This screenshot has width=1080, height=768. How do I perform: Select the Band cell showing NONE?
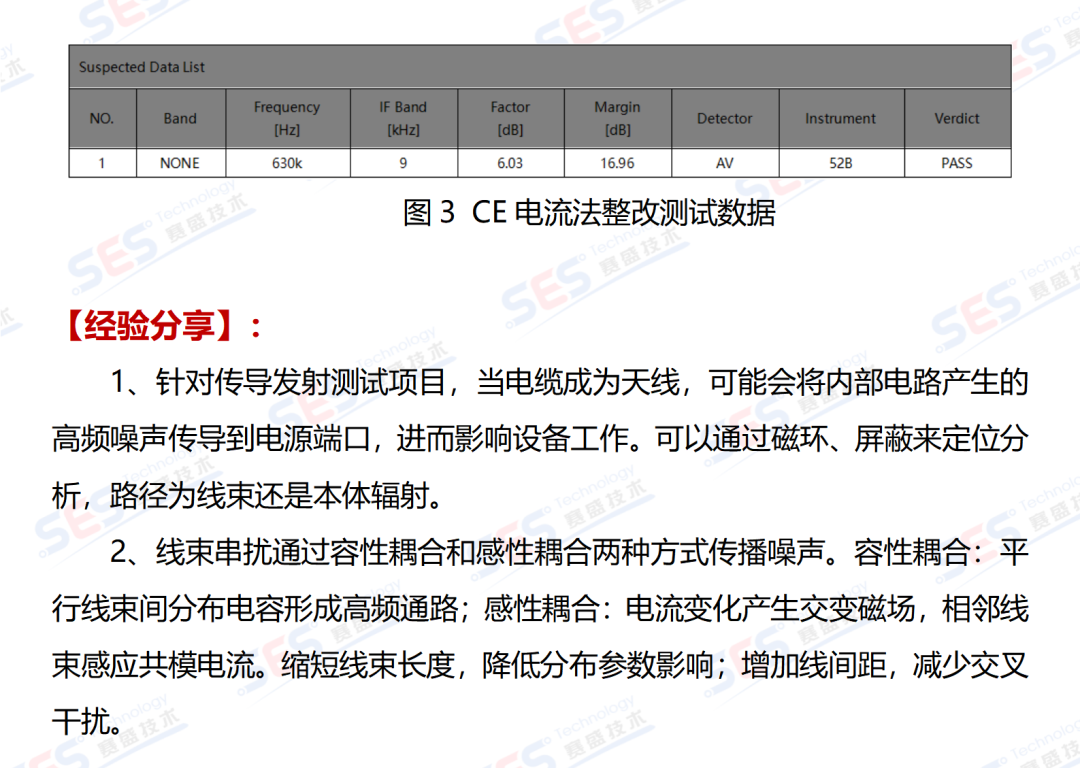click(180, 163)
